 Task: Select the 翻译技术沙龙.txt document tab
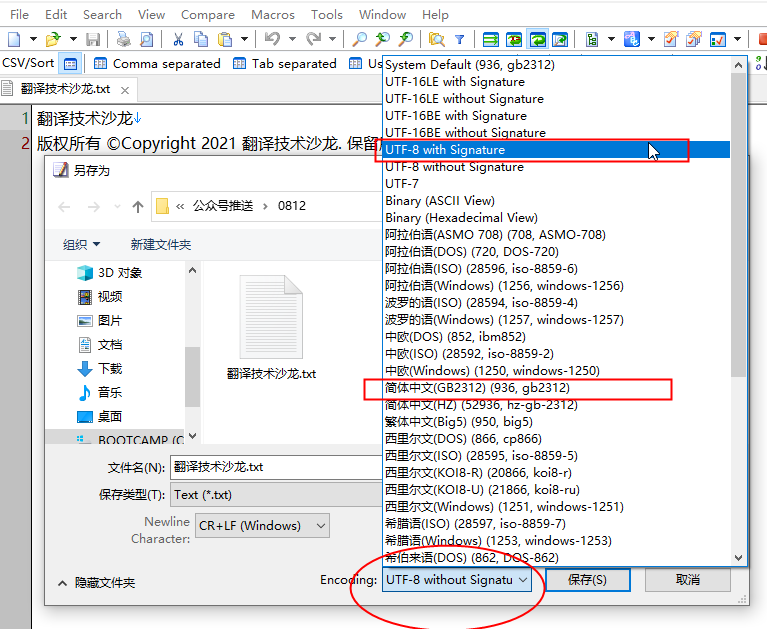point(66,90)
